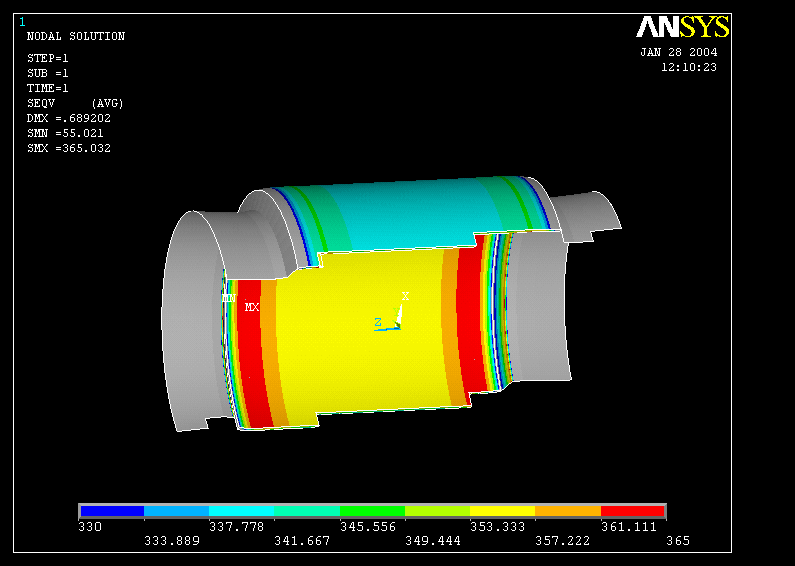Select the red legend color band
795x566 pixels.
[632, 511]
